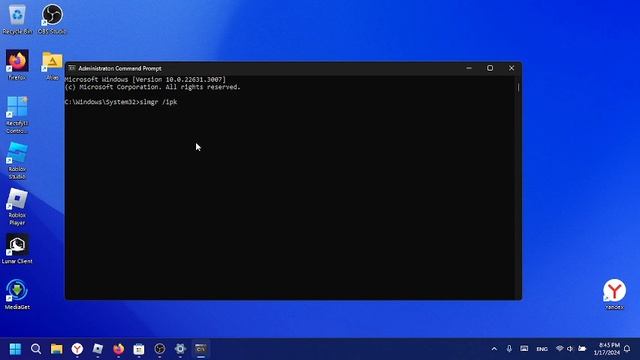Open notifications bell icon
Screen dimensions: 640x360
point(627,349)
